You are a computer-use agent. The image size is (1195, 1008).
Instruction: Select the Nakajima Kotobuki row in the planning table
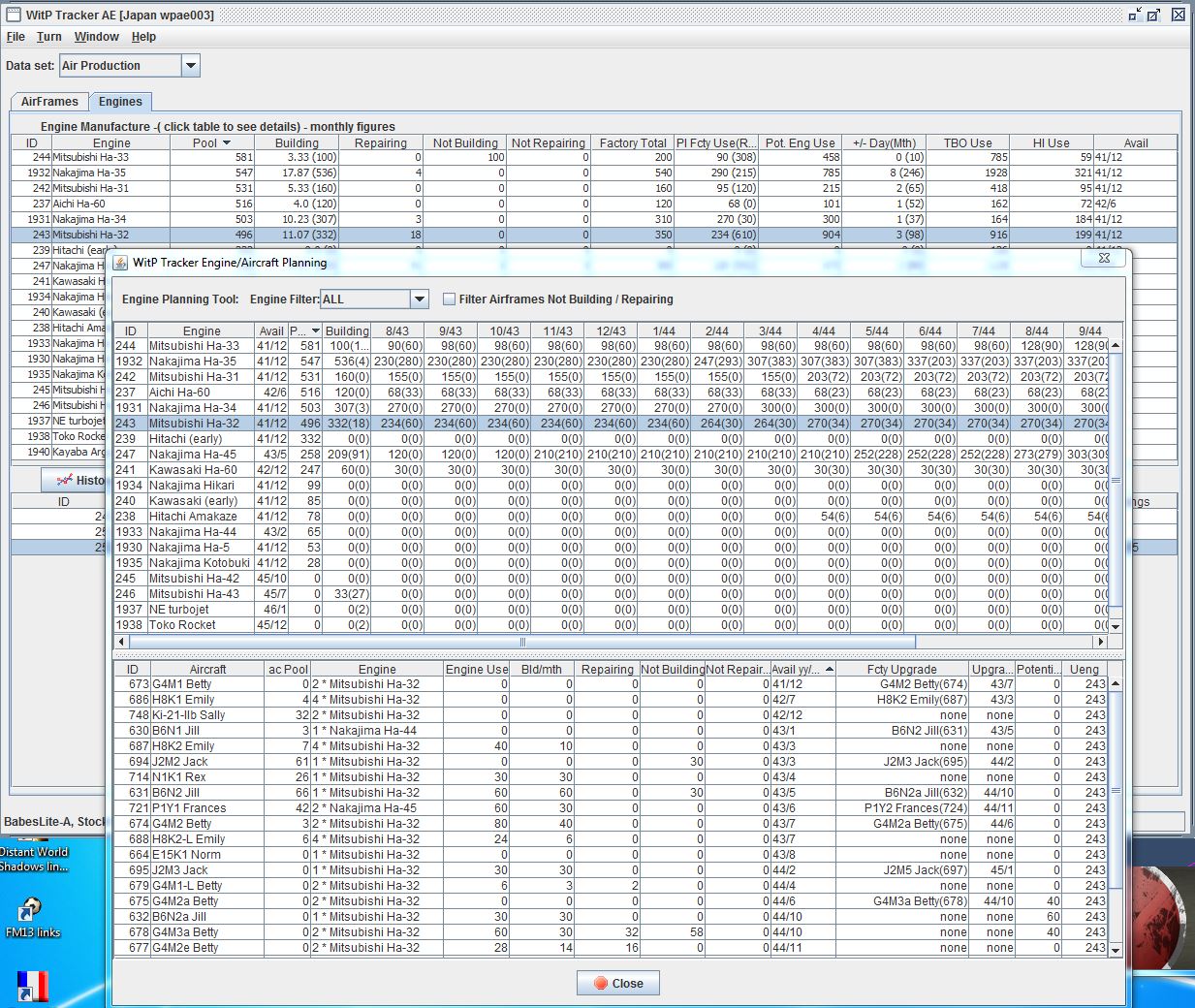pyautogui.click(x=611, y=563)
